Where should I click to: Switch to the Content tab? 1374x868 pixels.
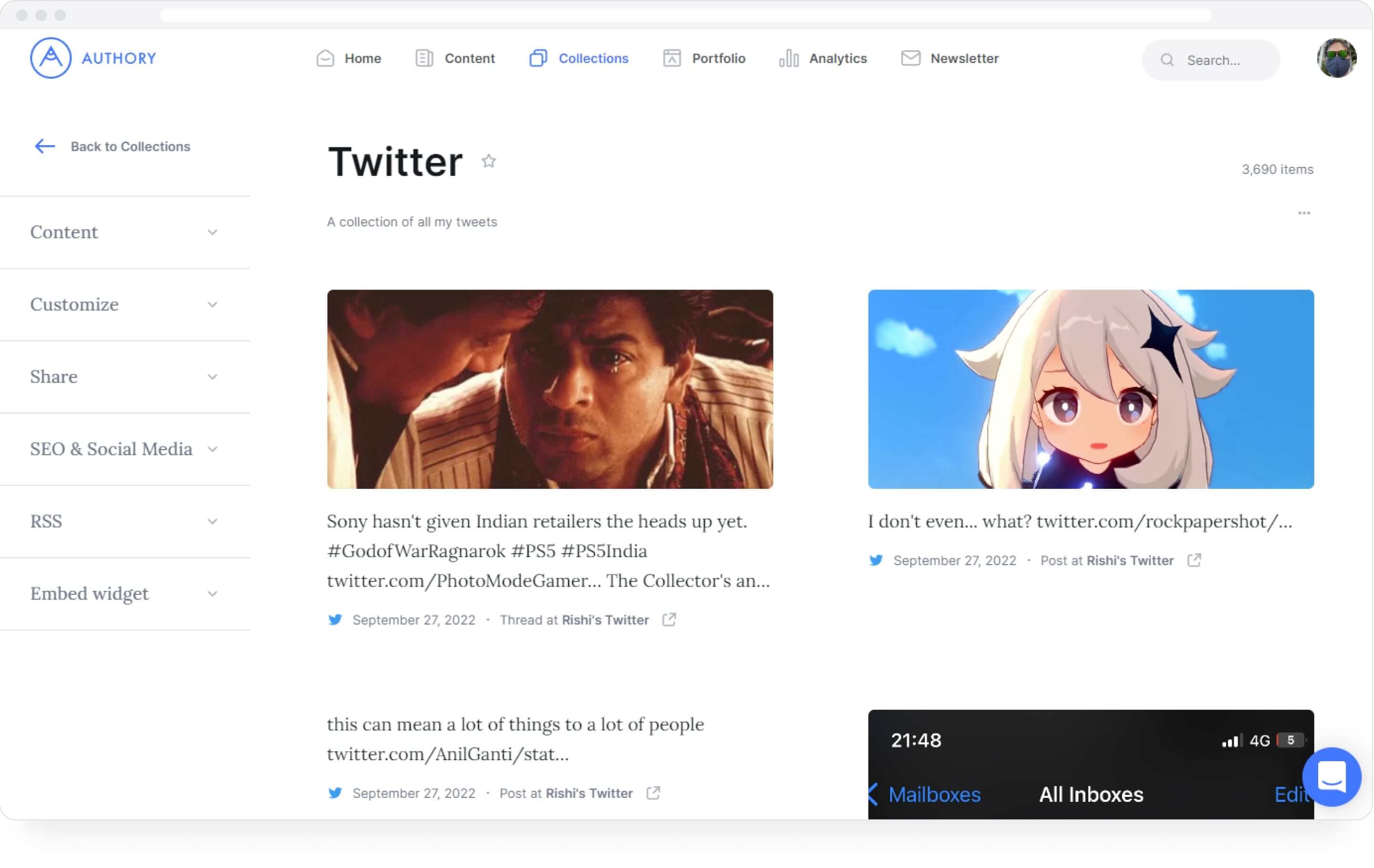point(455,58)
